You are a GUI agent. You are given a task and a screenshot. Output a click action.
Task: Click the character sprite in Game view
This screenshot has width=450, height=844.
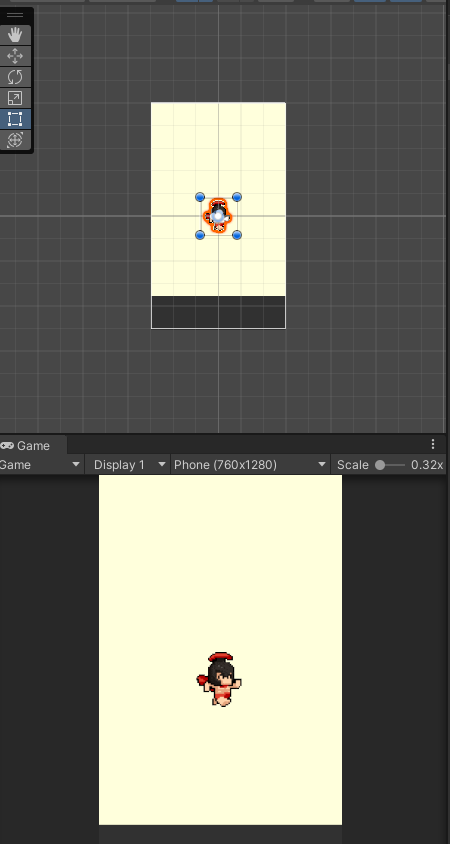219,679
